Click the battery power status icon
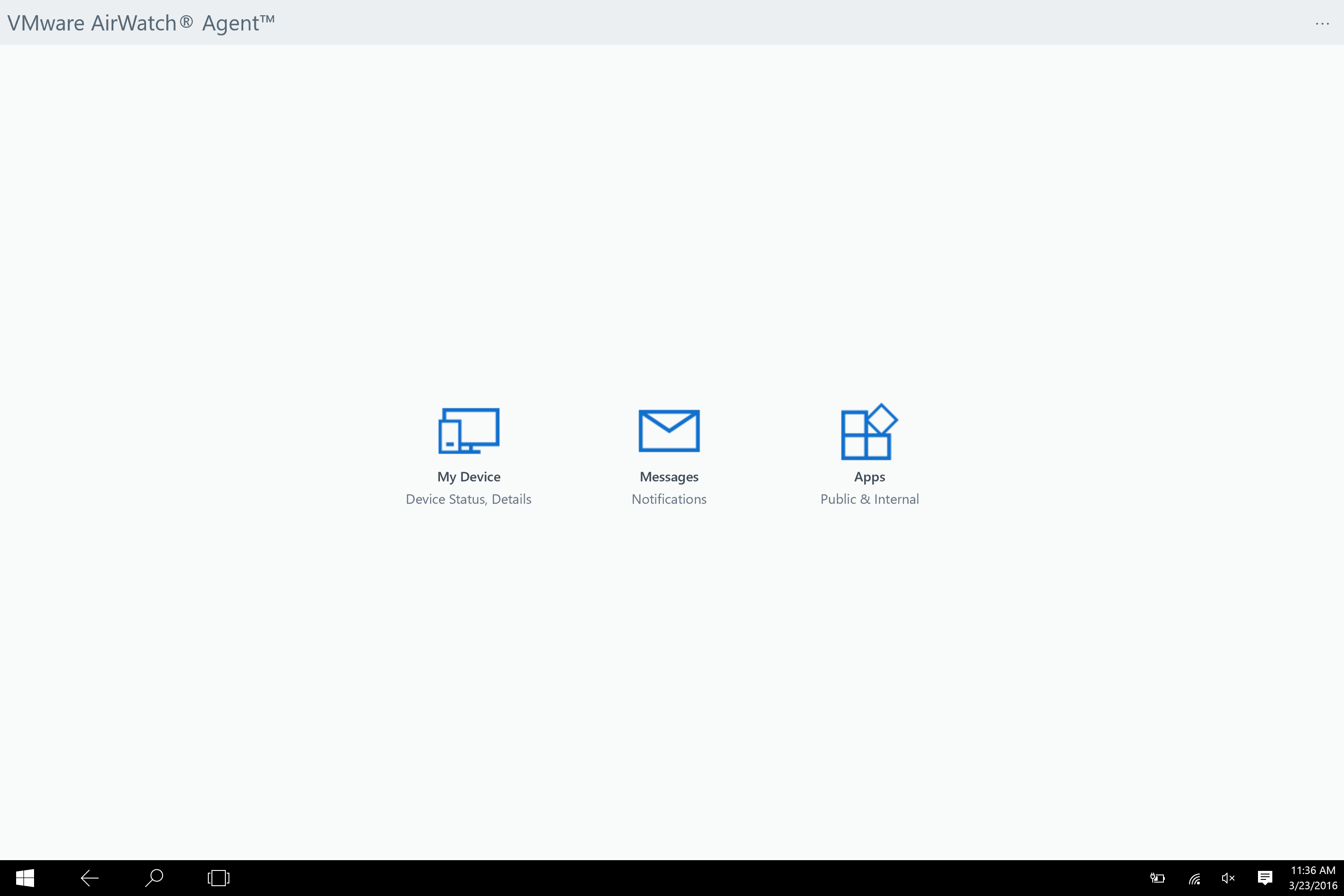The image size is (1344, 896). coord(1157,878)
